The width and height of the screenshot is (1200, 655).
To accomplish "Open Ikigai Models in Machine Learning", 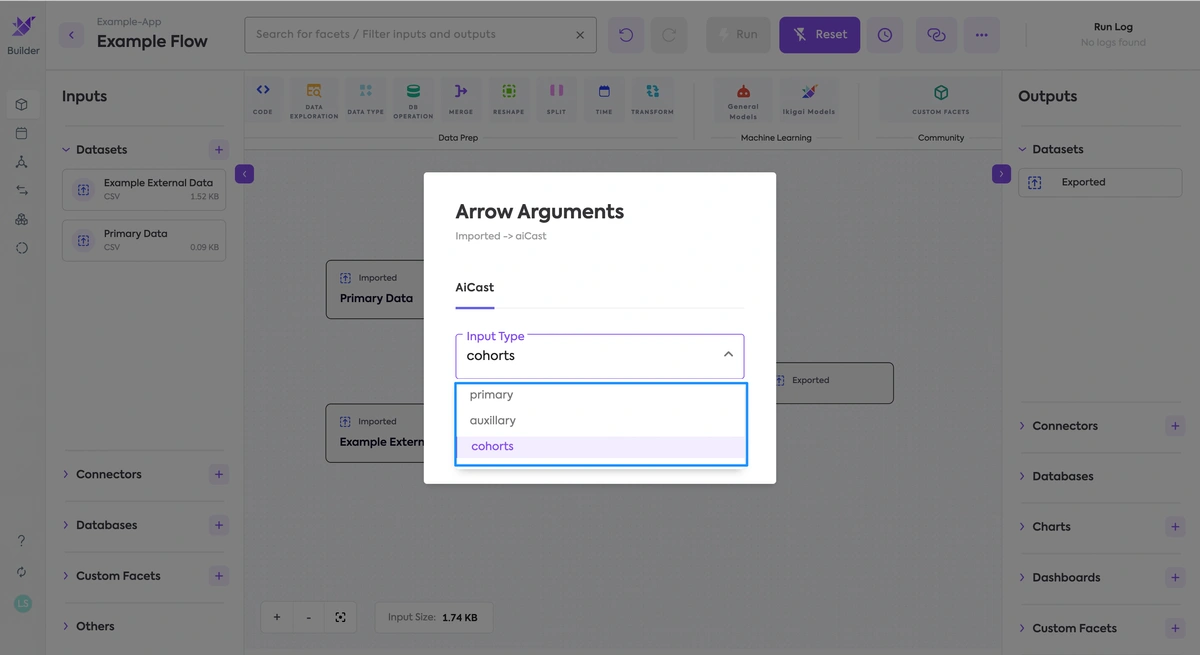I will pos(809,100).
